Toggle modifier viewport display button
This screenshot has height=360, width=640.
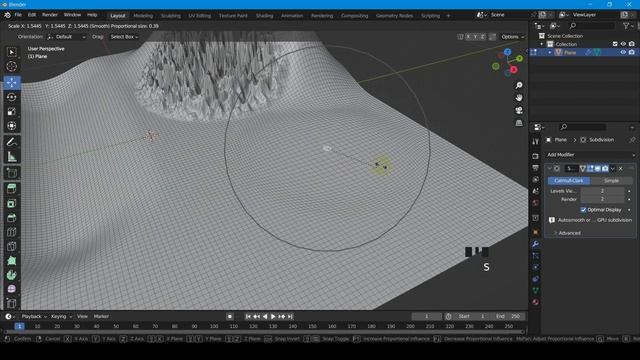click(x=598, y=169)
